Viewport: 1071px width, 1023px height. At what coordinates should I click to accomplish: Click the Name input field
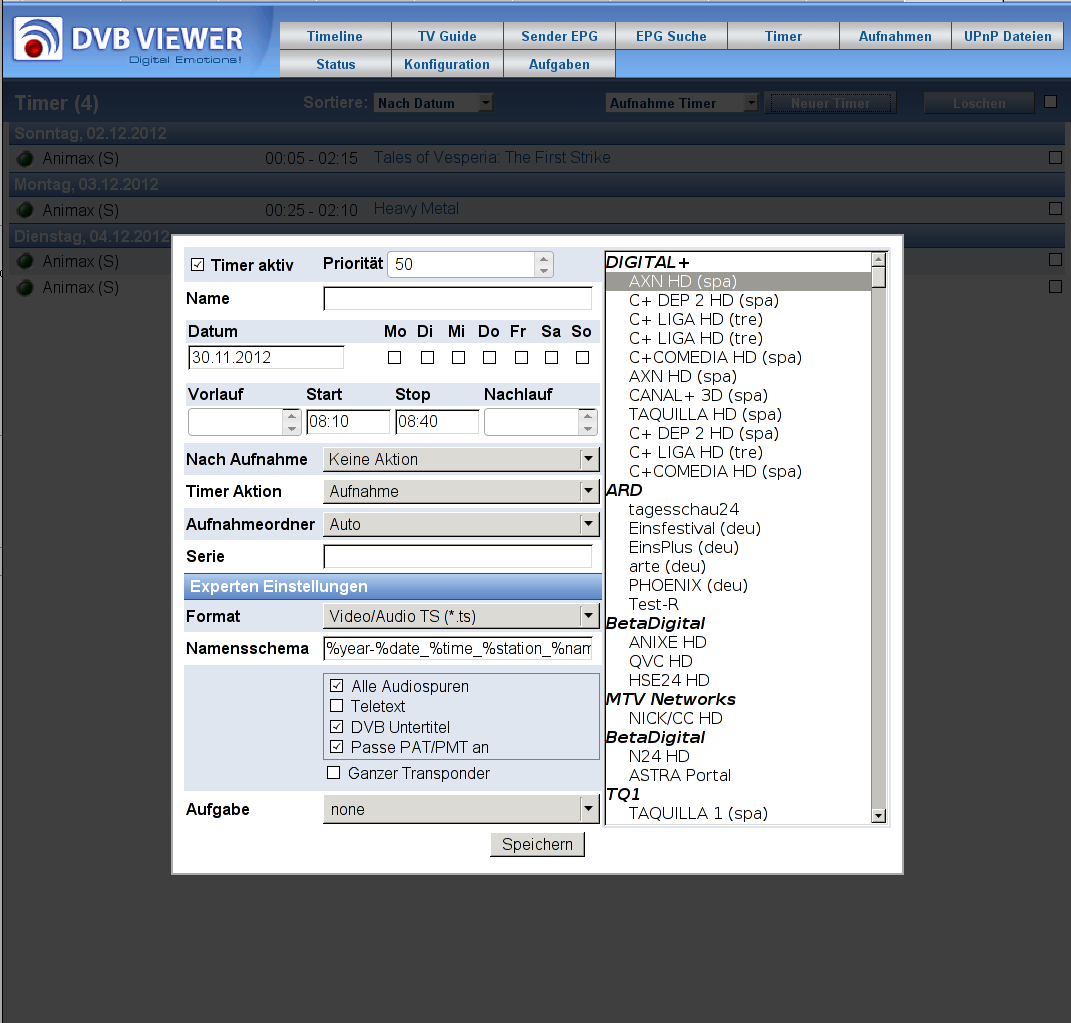tap(457, 298)
